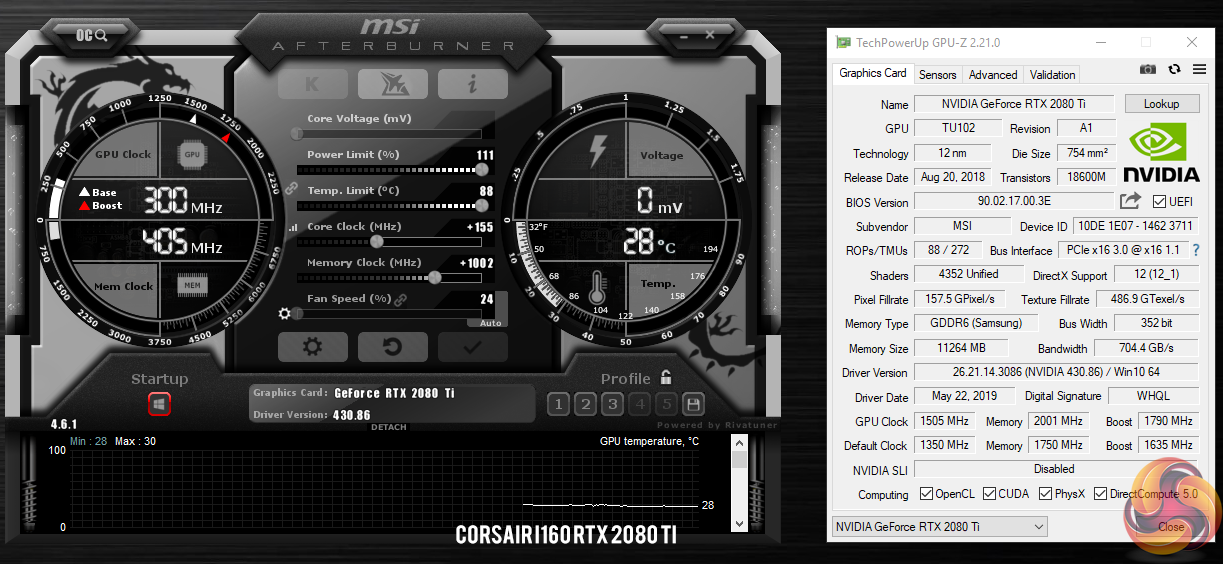Click the MSI dragon-logo button
This screenshot has width=1223, height=564.
(x=392, y=84)
